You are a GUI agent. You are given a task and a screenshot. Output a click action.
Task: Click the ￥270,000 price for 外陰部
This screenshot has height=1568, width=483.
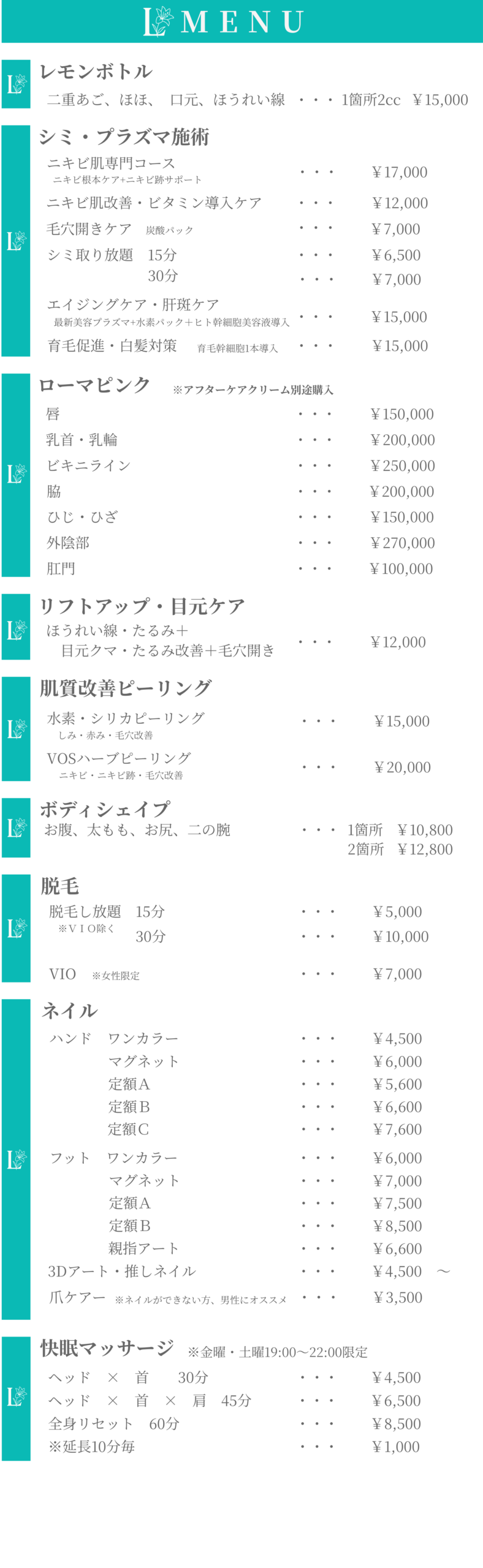[x=402, y=543]
